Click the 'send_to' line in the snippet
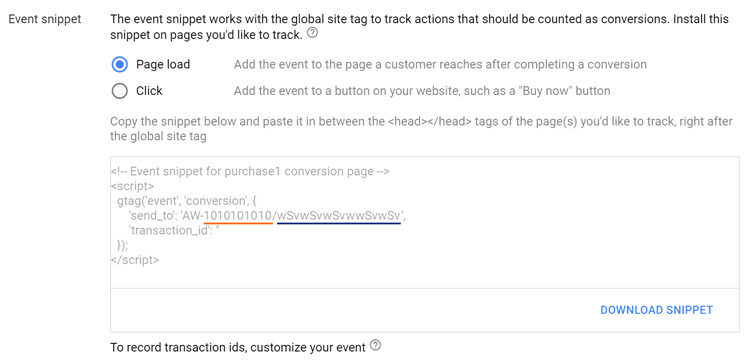Viewport: 750px width, 364px height. (267, 216)
